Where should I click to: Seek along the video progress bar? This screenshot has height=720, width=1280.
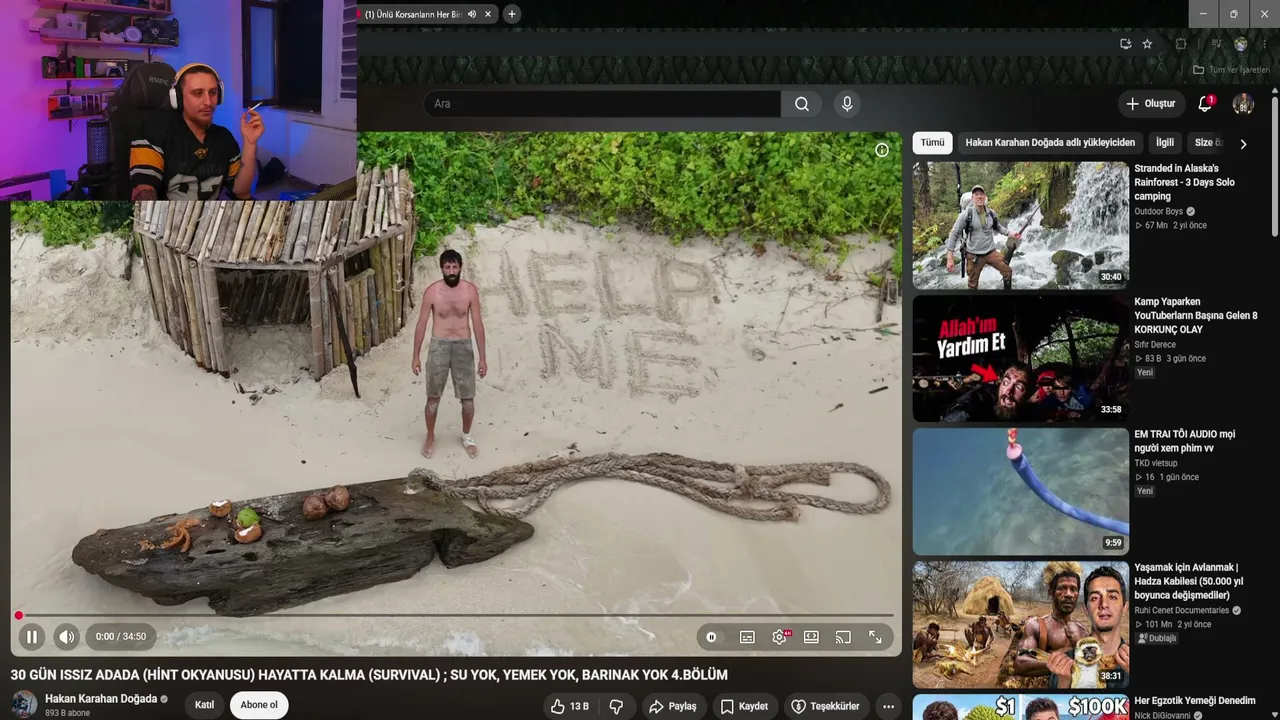tap(456, 616)
